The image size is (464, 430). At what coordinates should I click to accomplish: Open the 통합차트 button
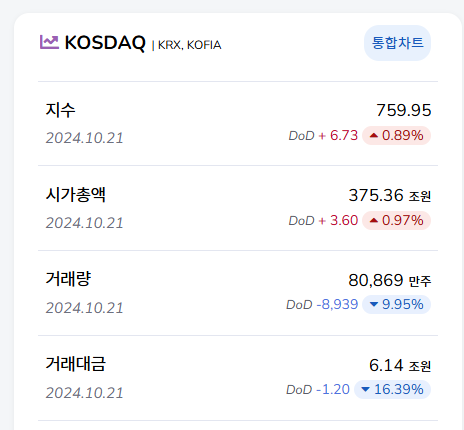pos(397,43)
